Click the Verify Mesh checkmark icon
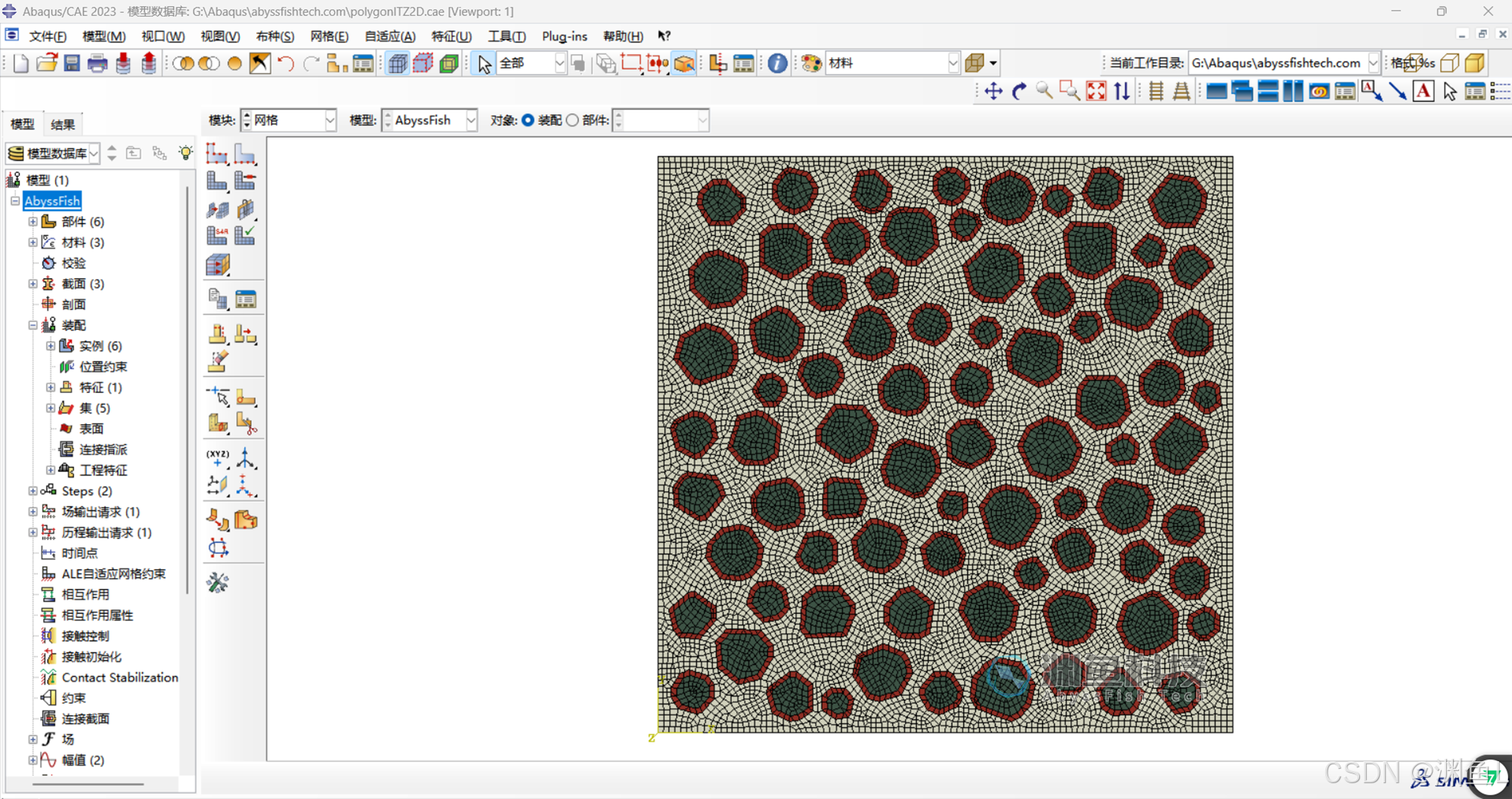Viewport: 1512px width, 799px height. (245, 236)
